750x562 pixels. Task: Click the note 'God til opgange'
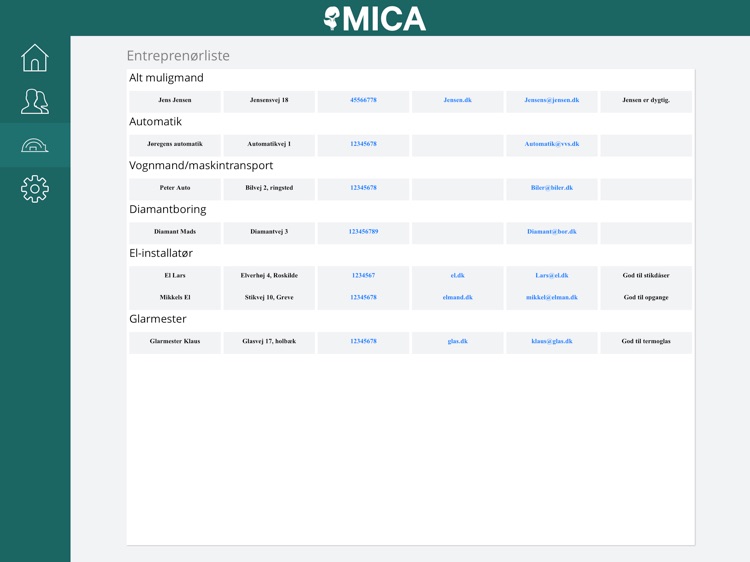(x=646, y=297)
